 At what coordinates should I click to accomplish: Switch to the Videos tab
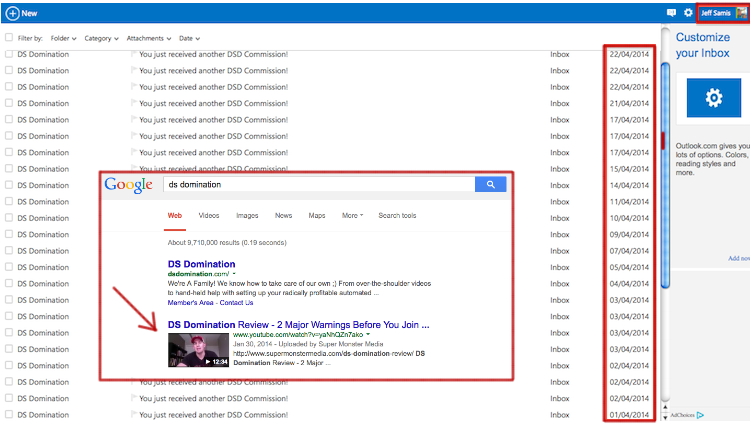(209, 216)
